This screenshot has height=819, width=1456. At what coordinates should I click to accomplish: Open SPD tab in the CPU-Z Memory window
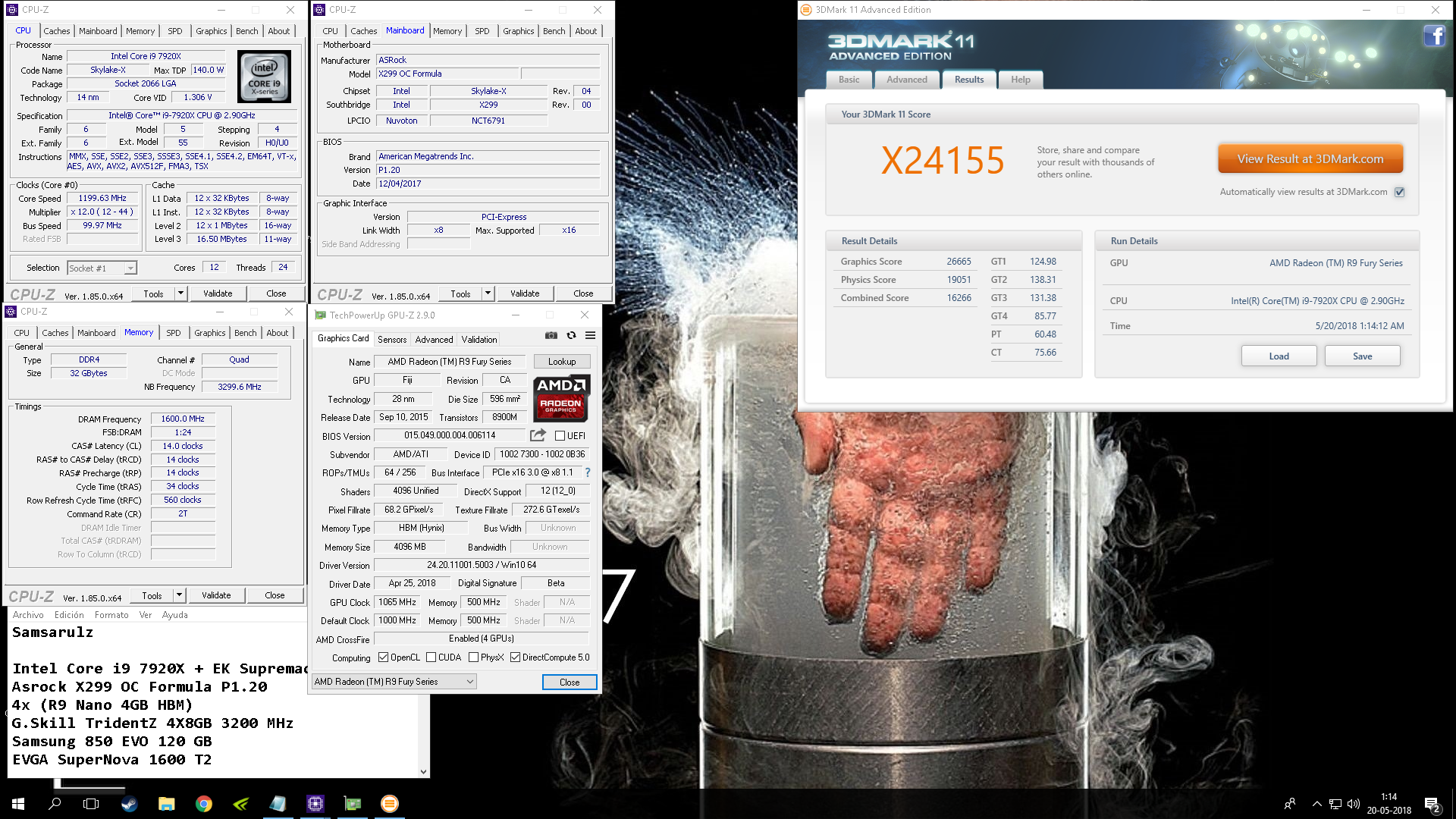[174, 333]
